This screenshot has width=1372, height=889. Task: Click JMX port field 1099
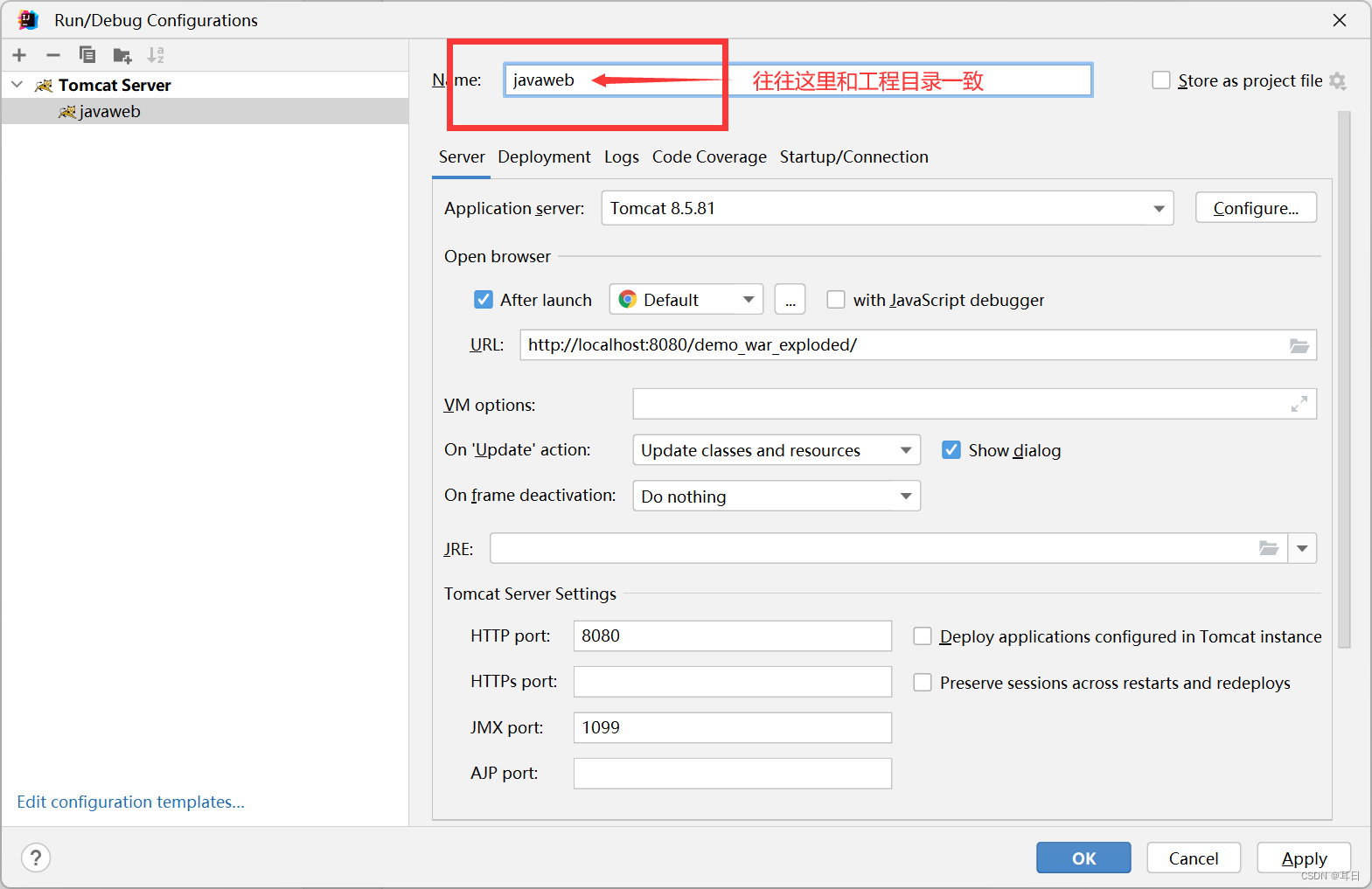click(733, 727)
